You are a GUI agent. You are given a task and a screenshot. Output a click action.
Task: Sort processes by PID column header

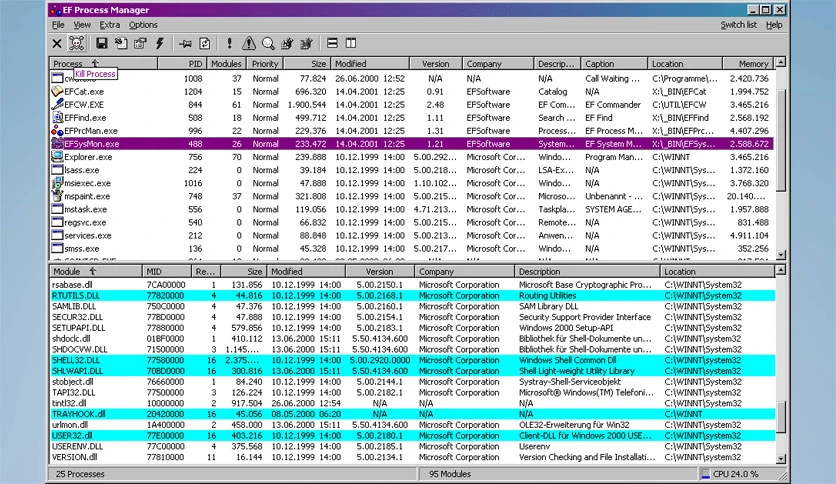point(182,64)
